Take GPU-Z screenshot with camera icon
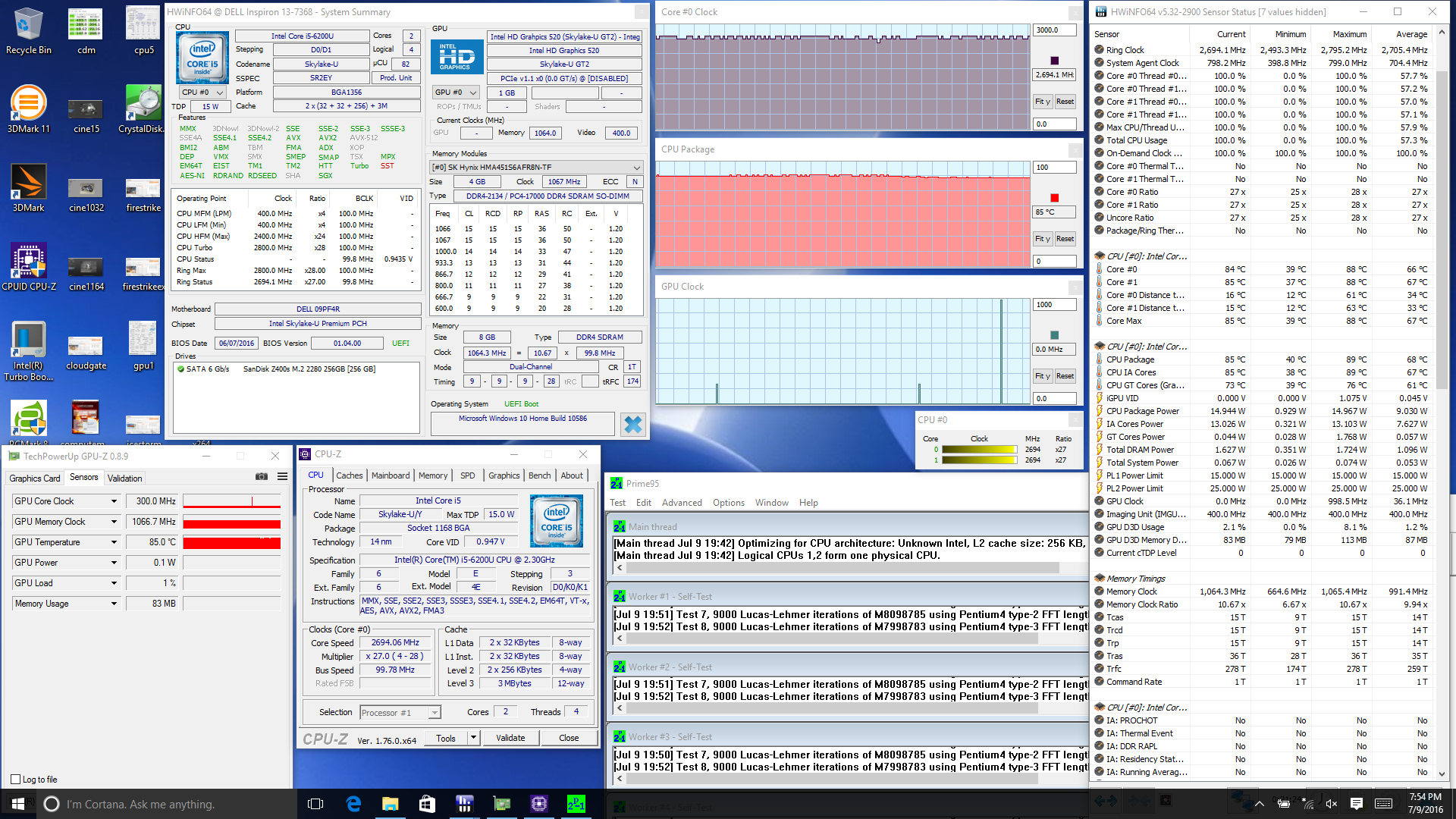 click(262, 477)
